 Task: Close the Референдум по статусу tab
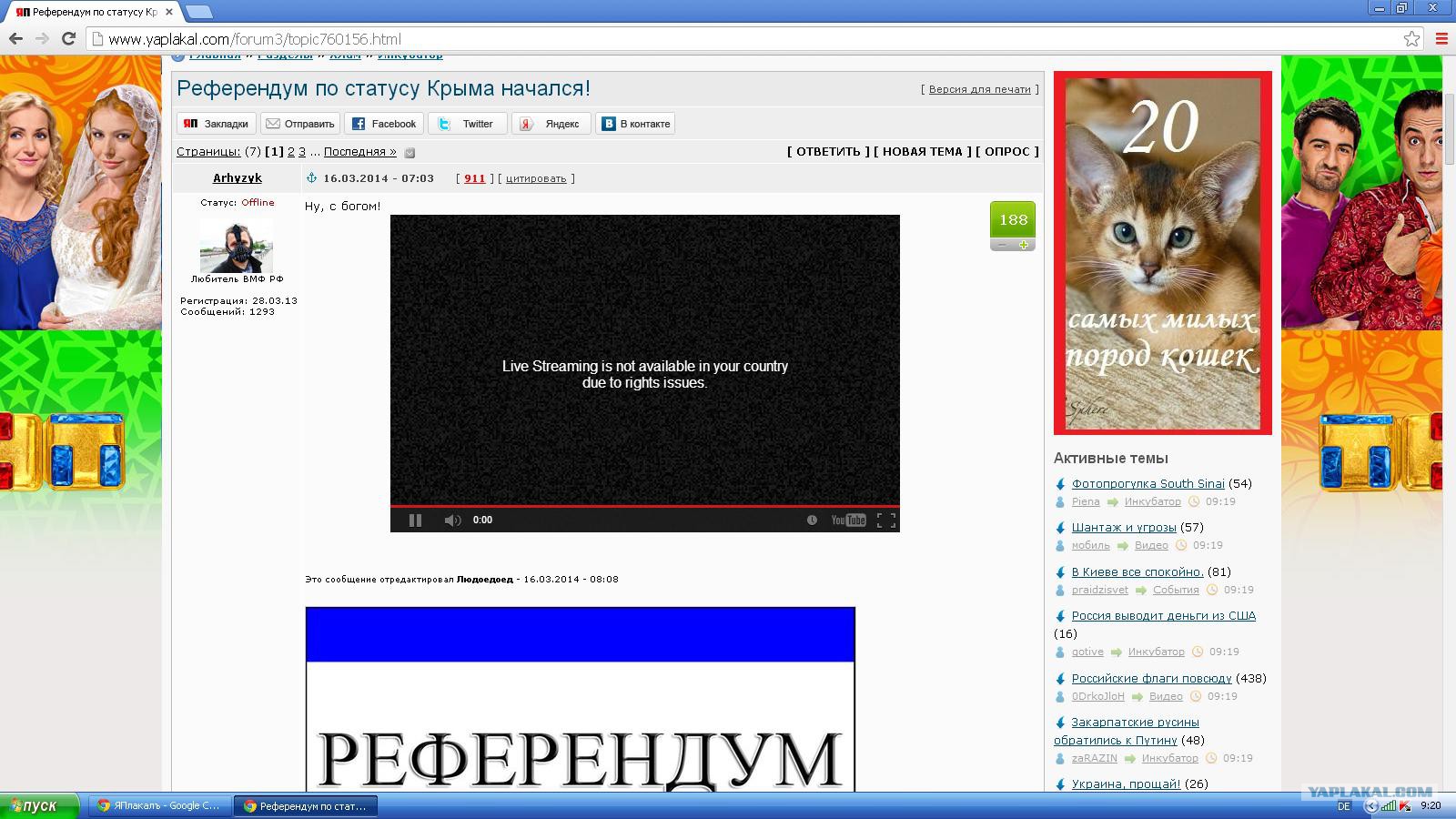169,12
